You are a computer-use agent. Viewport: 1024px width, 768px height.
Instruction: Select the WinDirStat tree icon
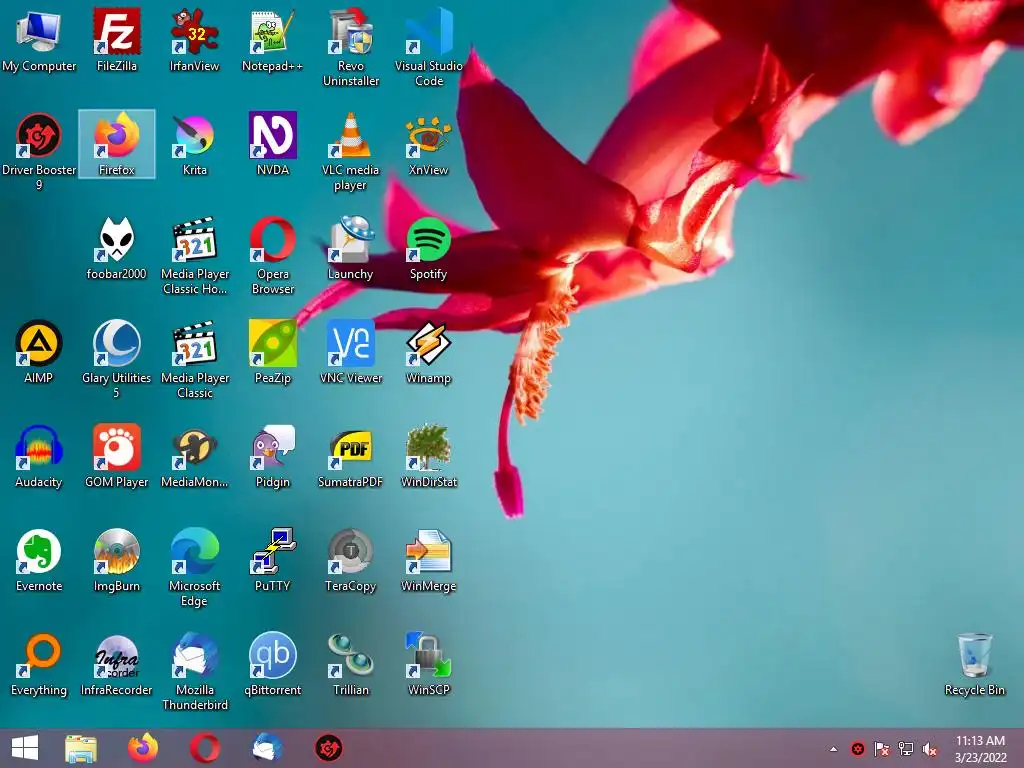(428, 456)
